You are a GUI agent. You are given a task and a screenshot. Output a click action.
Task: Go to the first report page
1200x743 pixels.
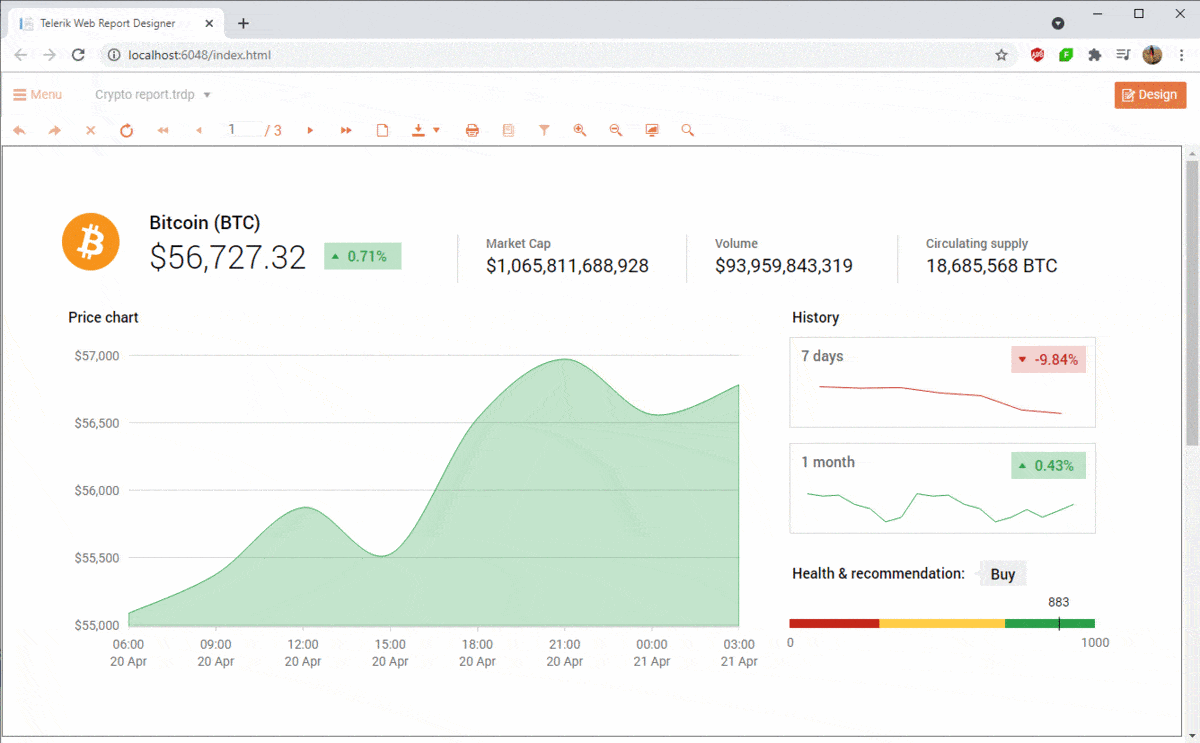[163, 130]
